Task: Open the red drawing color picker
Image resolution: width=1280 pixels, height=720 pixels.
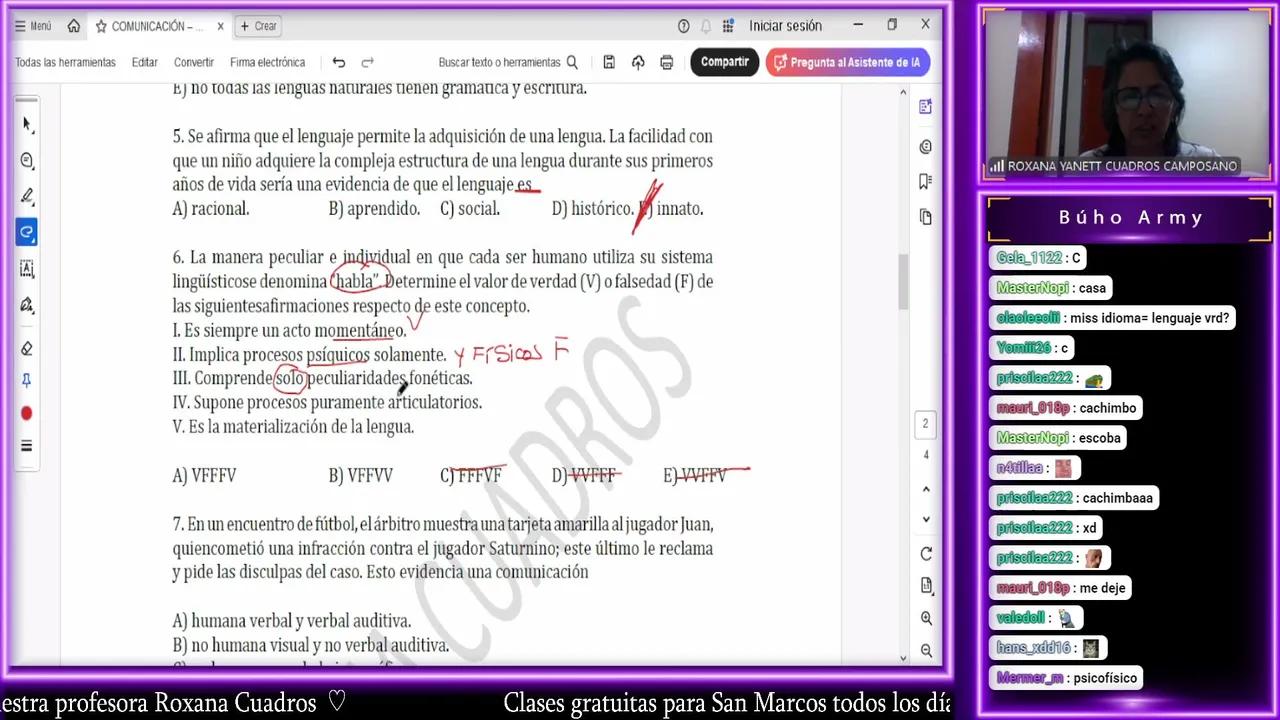Action: pyautogui.click(x=27, y=413)
